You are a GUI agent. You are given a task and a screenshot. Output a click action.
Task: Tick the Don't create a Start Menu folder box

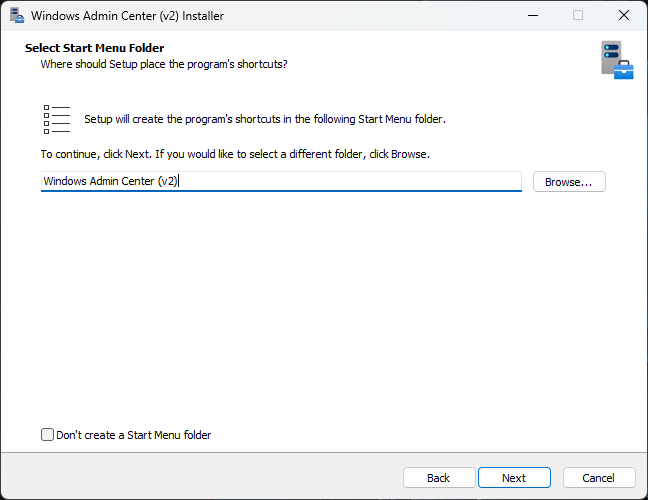pos(47,435)
